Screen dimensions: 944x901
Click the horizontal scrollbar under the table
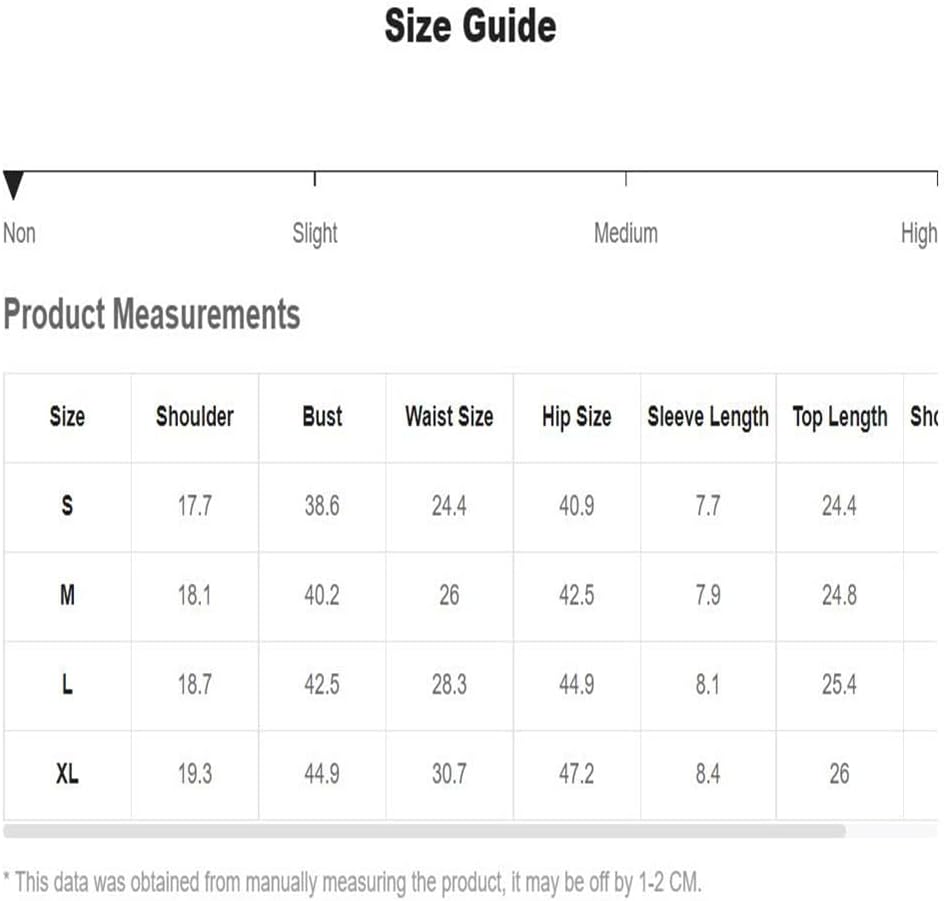(424, 831)
